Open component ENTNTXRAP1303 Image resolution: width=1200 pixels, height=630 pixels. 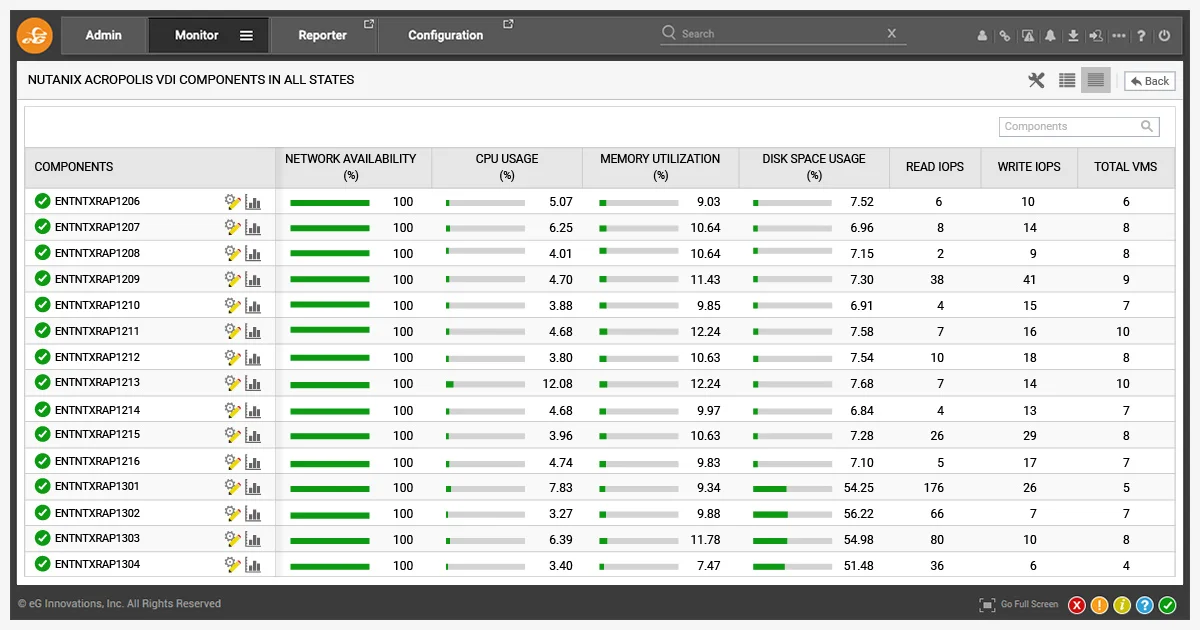pyautogui.click(x=97, y=539)
